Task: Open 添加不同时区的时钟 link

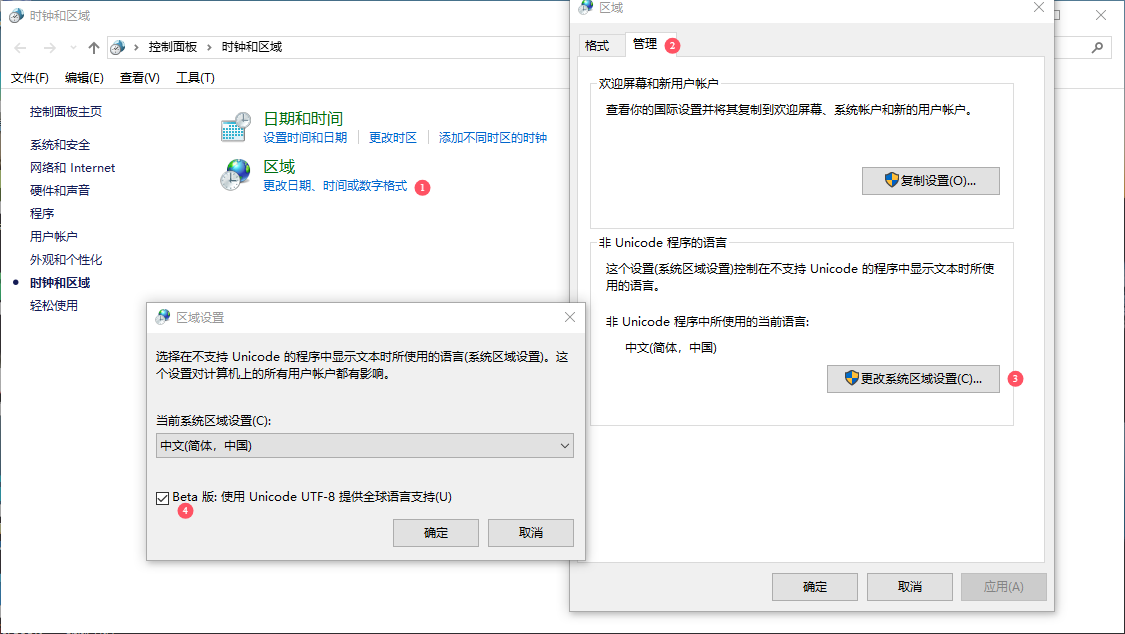Action: point(492,138)
